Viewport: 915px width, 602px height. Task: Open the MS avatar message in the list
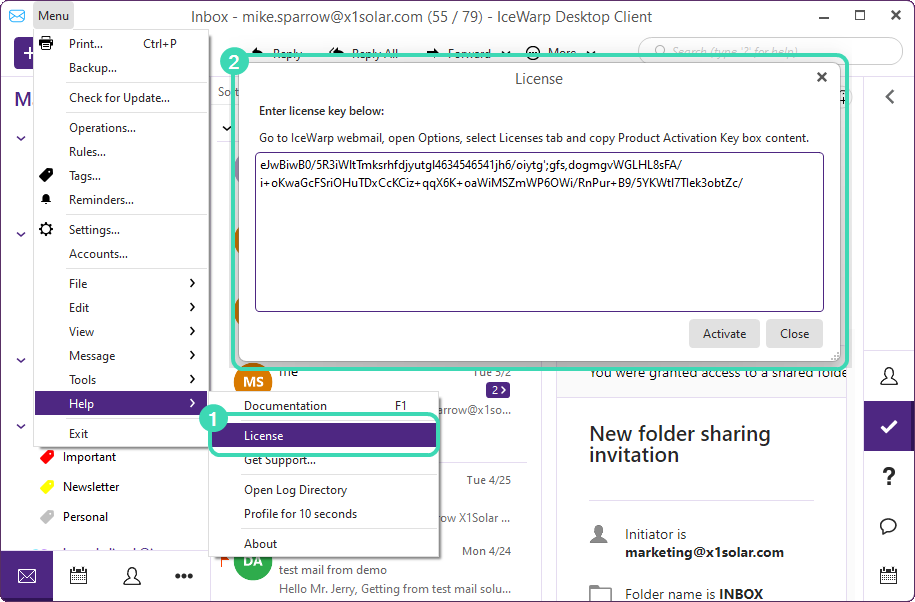[x=253, y=382]
